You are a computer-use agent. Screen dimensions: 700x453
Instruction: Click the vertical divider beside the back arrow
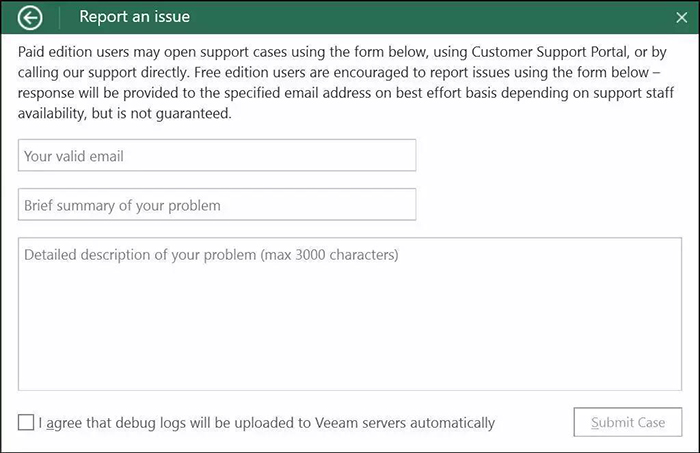coord(59,18)
